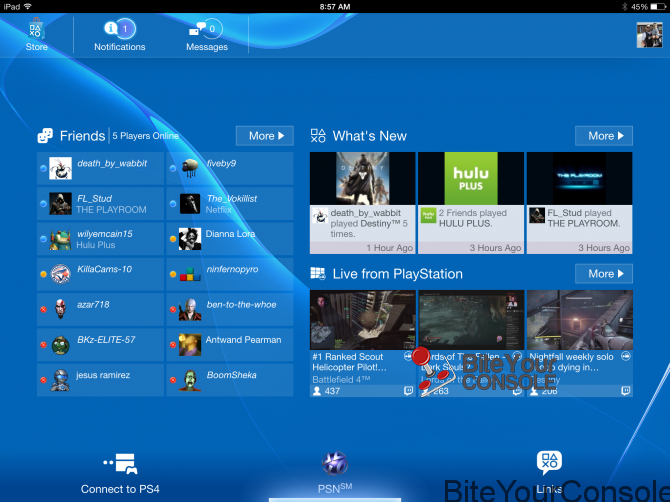This screenshot has height=502, width=670.
Task: Open THE PLAYROOM activity thumbnail
Action: pos(579,178)
